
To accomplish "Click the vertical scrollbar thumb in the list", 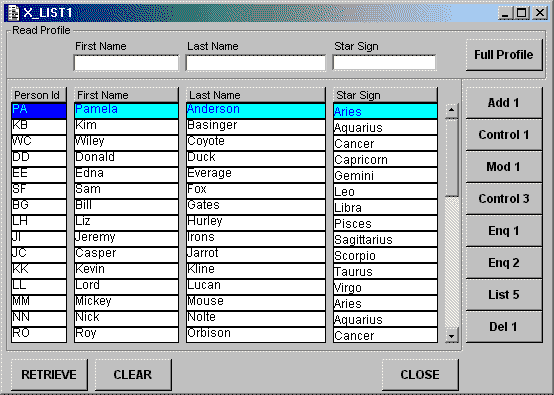I will click(452, 158).
